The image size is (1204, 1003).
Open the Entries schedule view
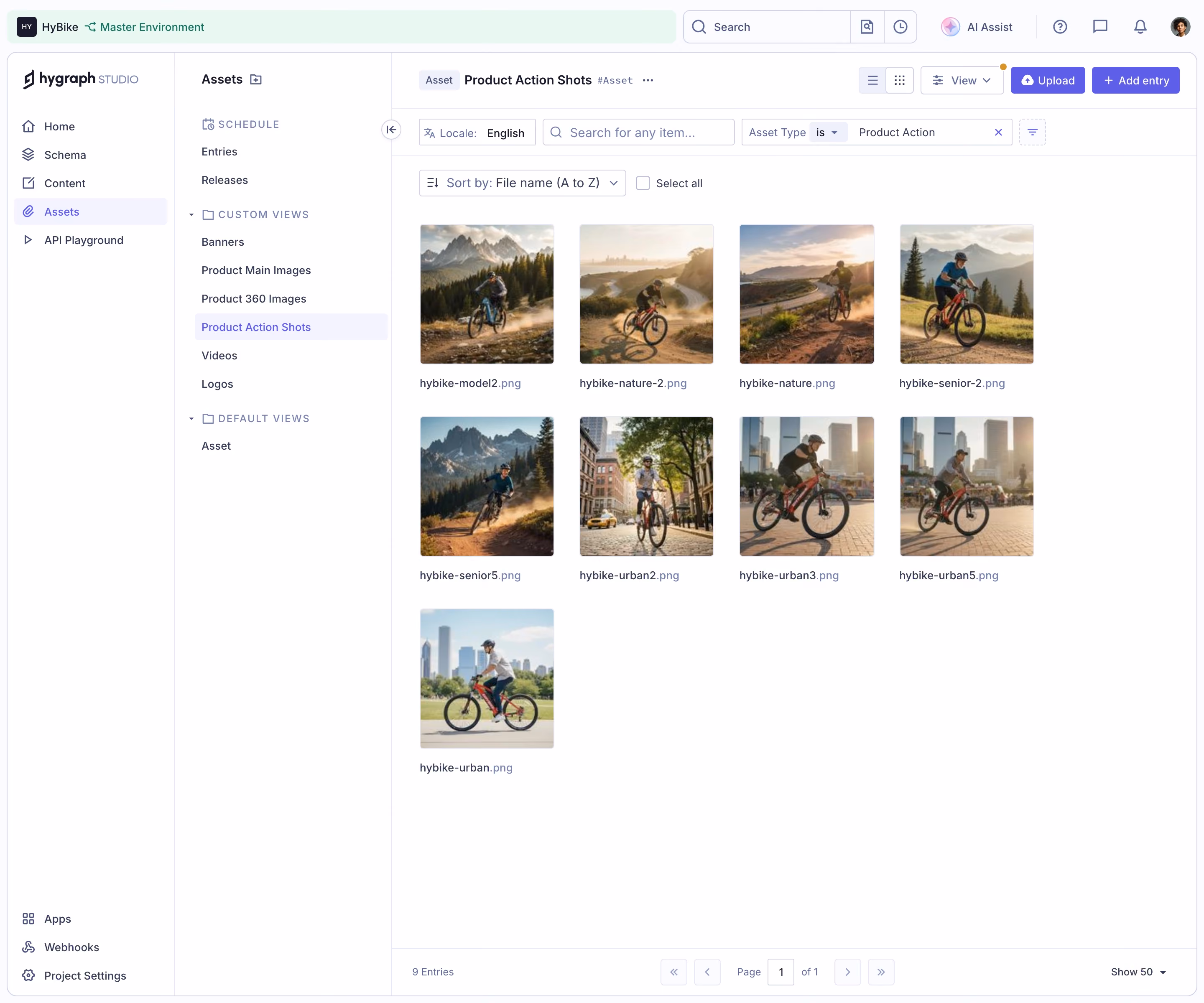(x=219, y=152)
